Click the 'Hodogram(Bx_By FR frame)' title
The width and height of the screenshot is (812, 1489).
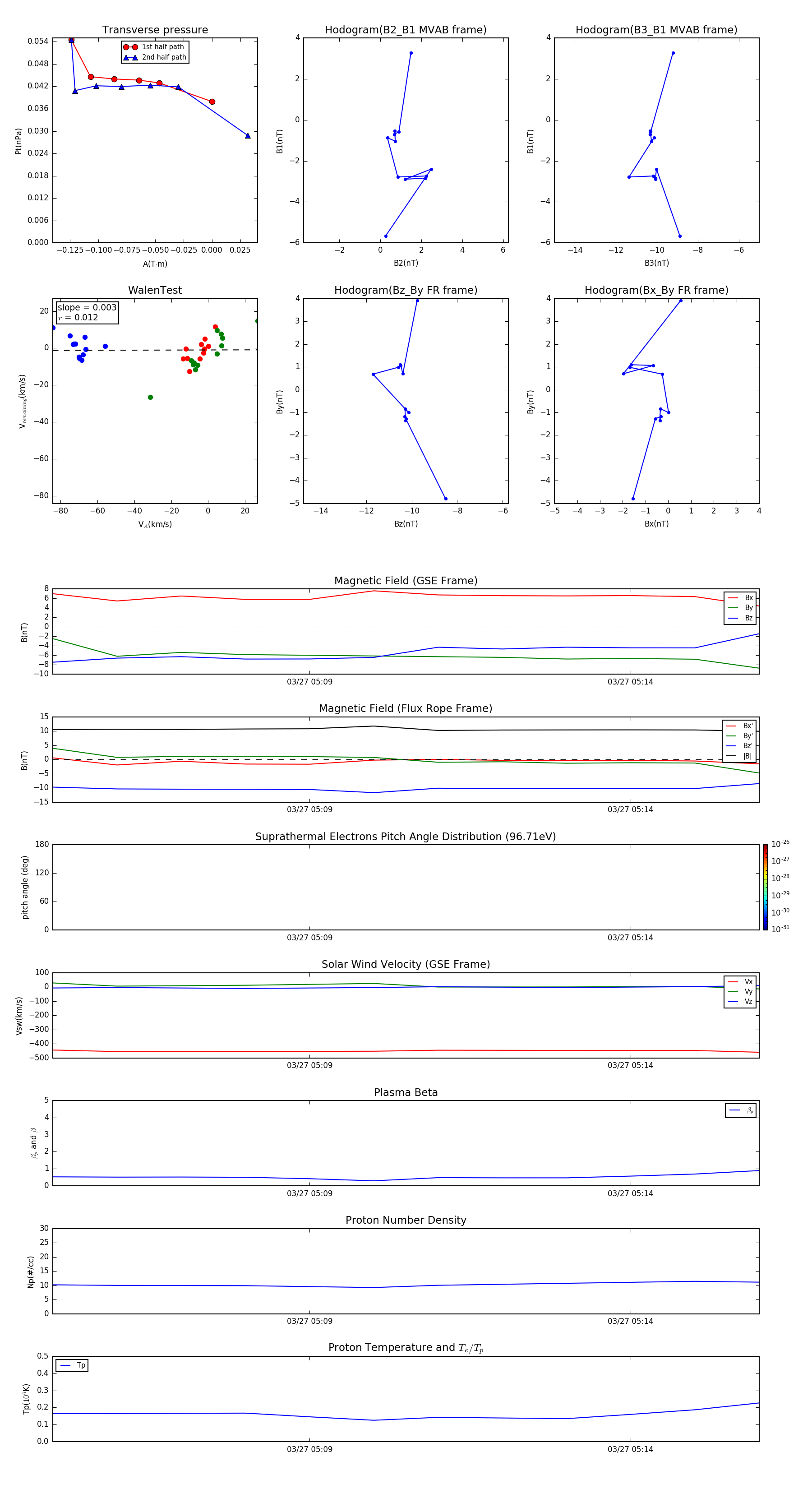(x=656, y=290)
